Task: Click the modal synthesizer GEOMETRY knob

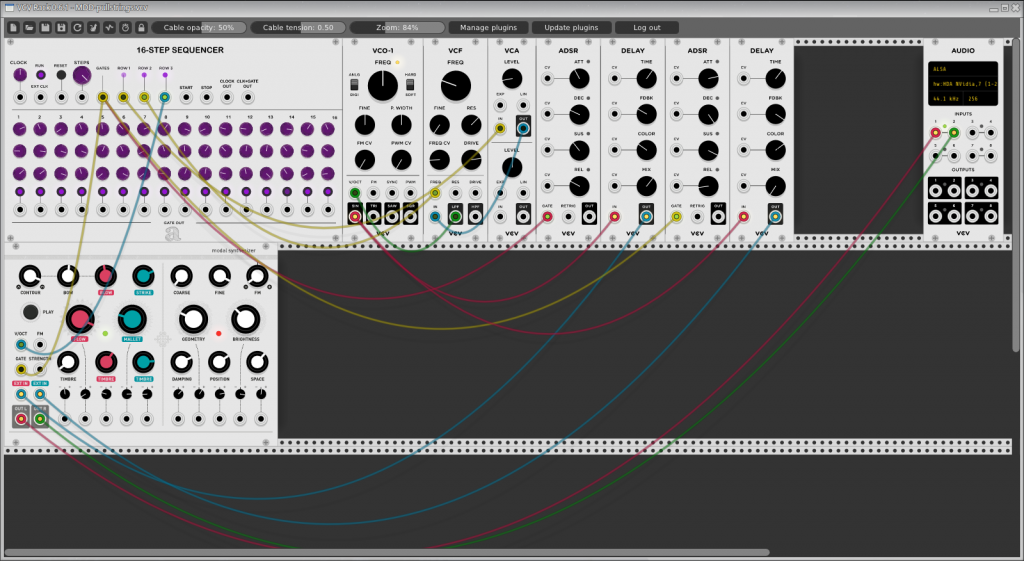Action: 193,319
